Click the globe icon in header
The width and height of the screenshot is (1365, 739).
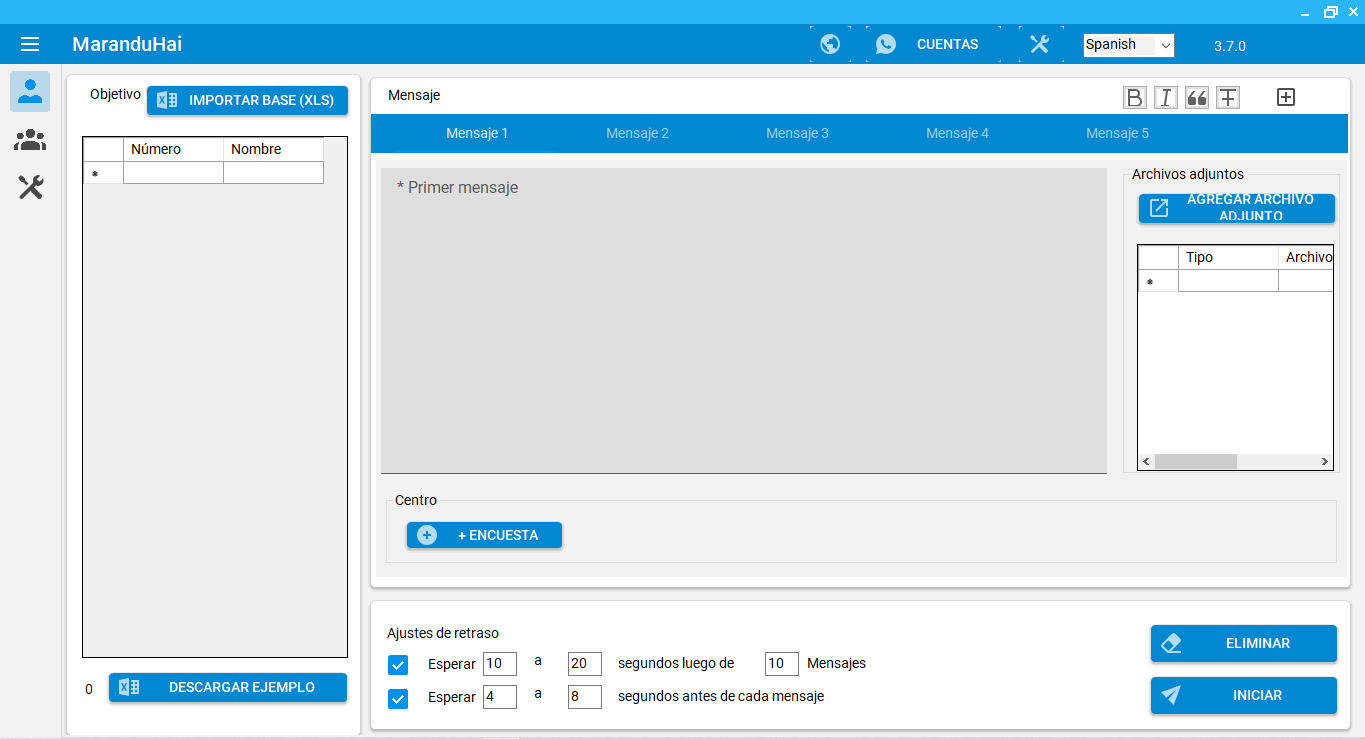tap(829, 44)
